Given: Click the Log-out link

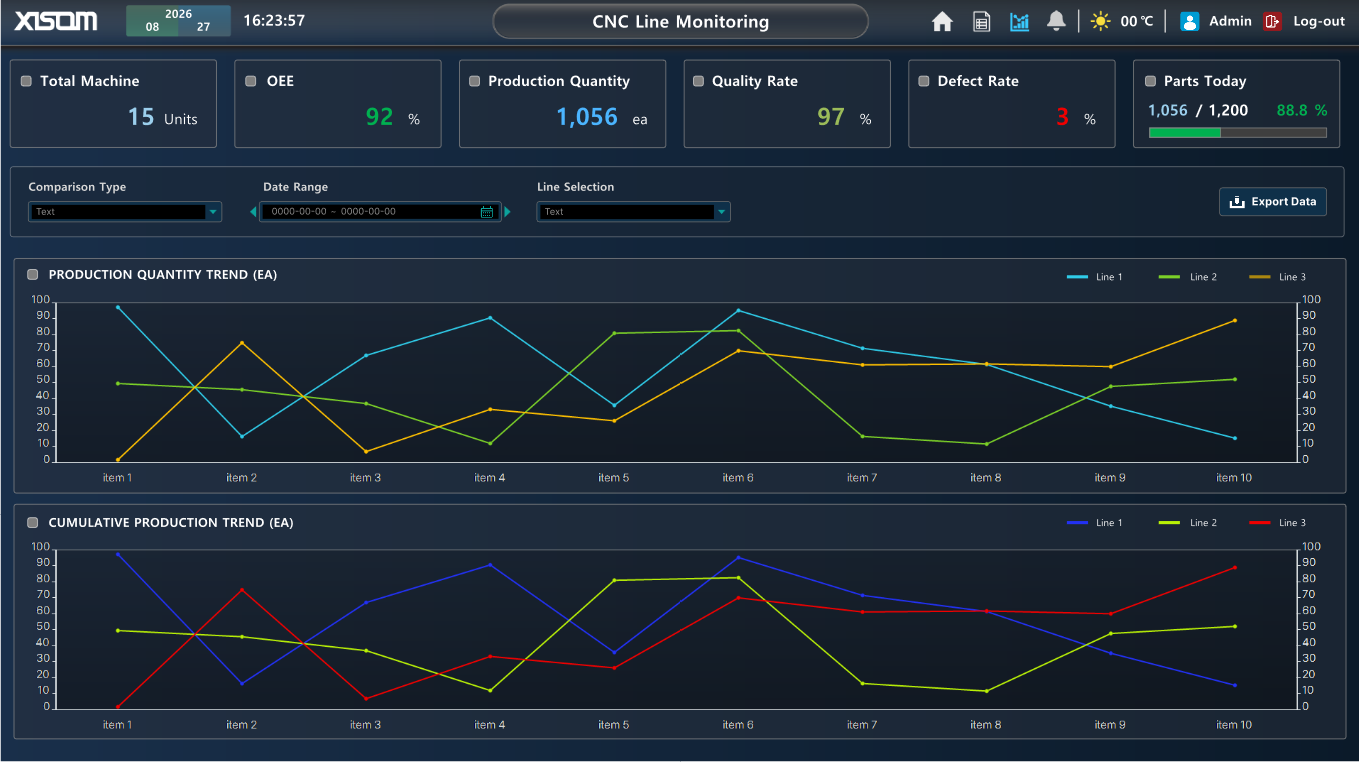Looking at the screenshot, I should [x=1319, y=21].
